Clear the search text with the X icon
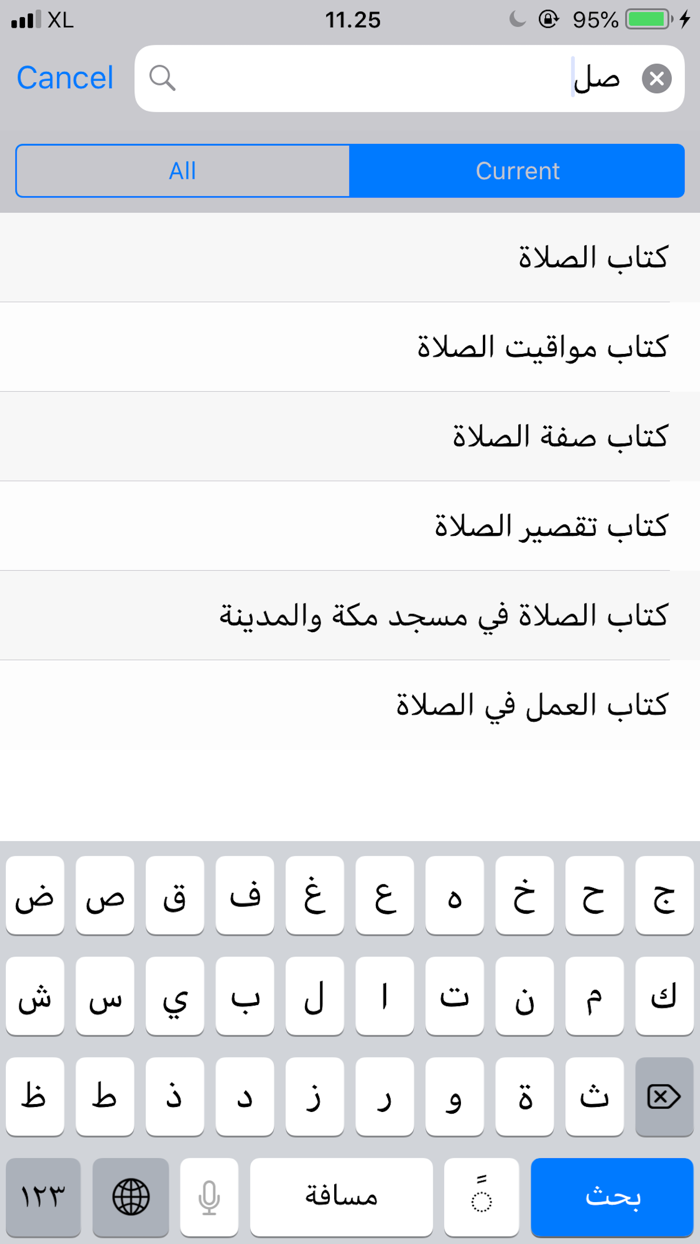Image resolution: width=700 pixels, height=1244 pixels. pyautogui.click(x=656, y=78)
